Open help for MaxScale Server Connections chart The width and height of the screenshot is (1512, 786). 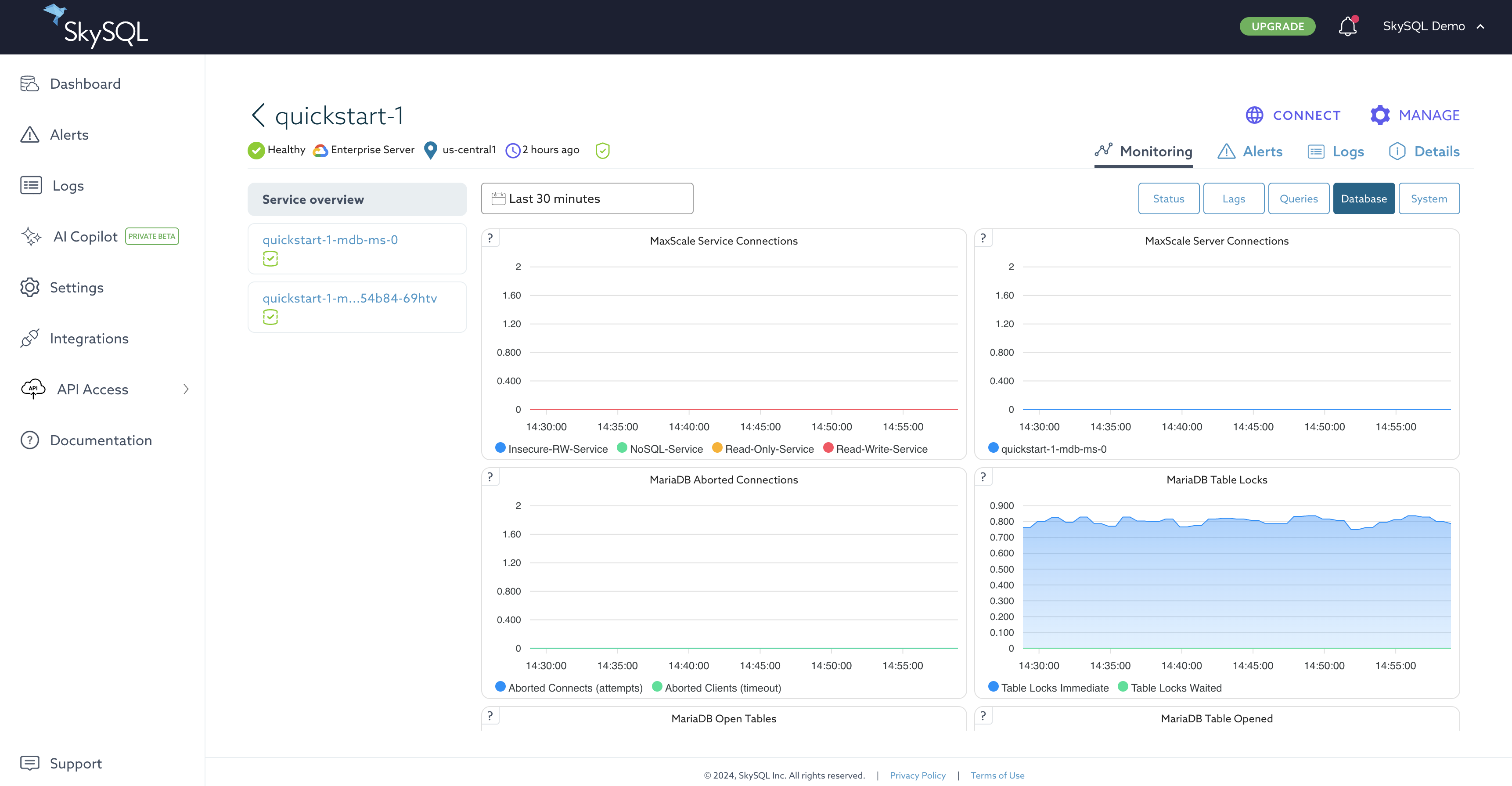coord(983,238)
